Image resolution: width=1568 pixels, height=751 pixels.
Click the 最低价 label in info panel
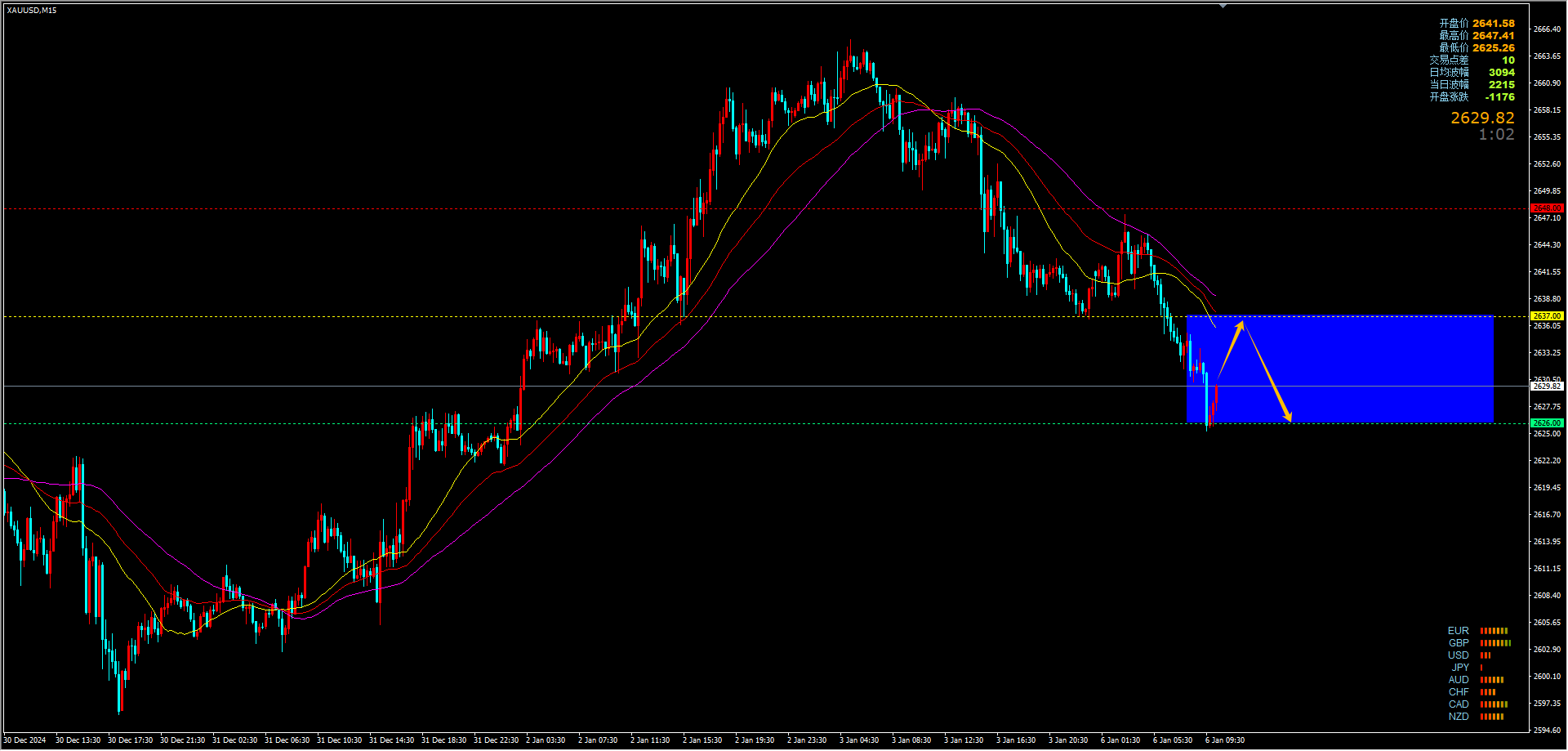(1454, 48)
